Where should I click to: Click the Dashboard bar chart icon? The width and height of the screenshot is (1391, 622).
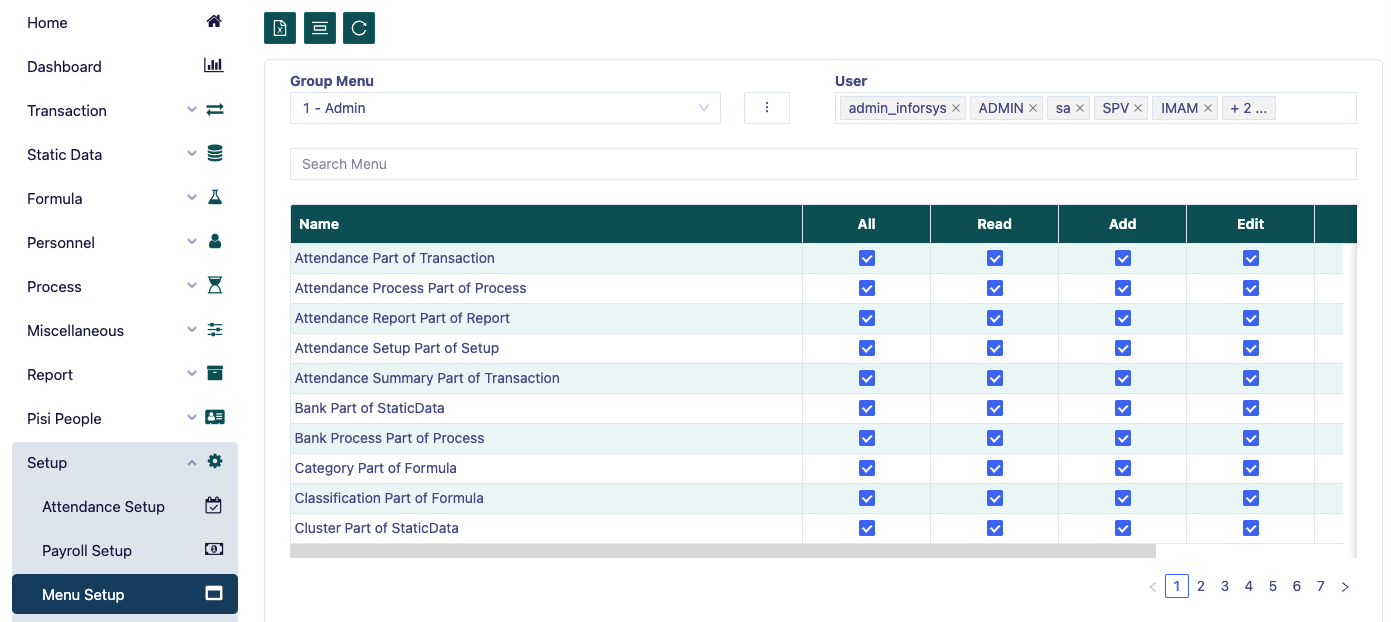214,66
